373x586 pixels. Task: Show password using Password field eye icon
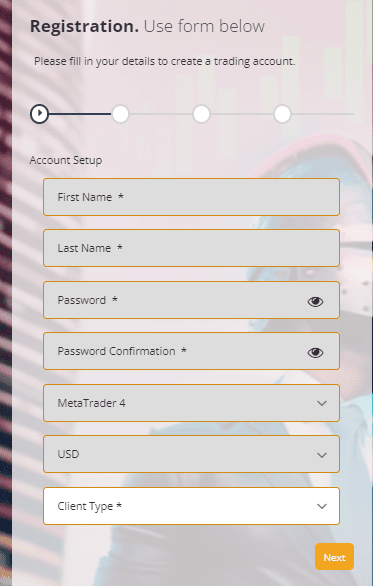pyautogui.click(x=315, y=301)
